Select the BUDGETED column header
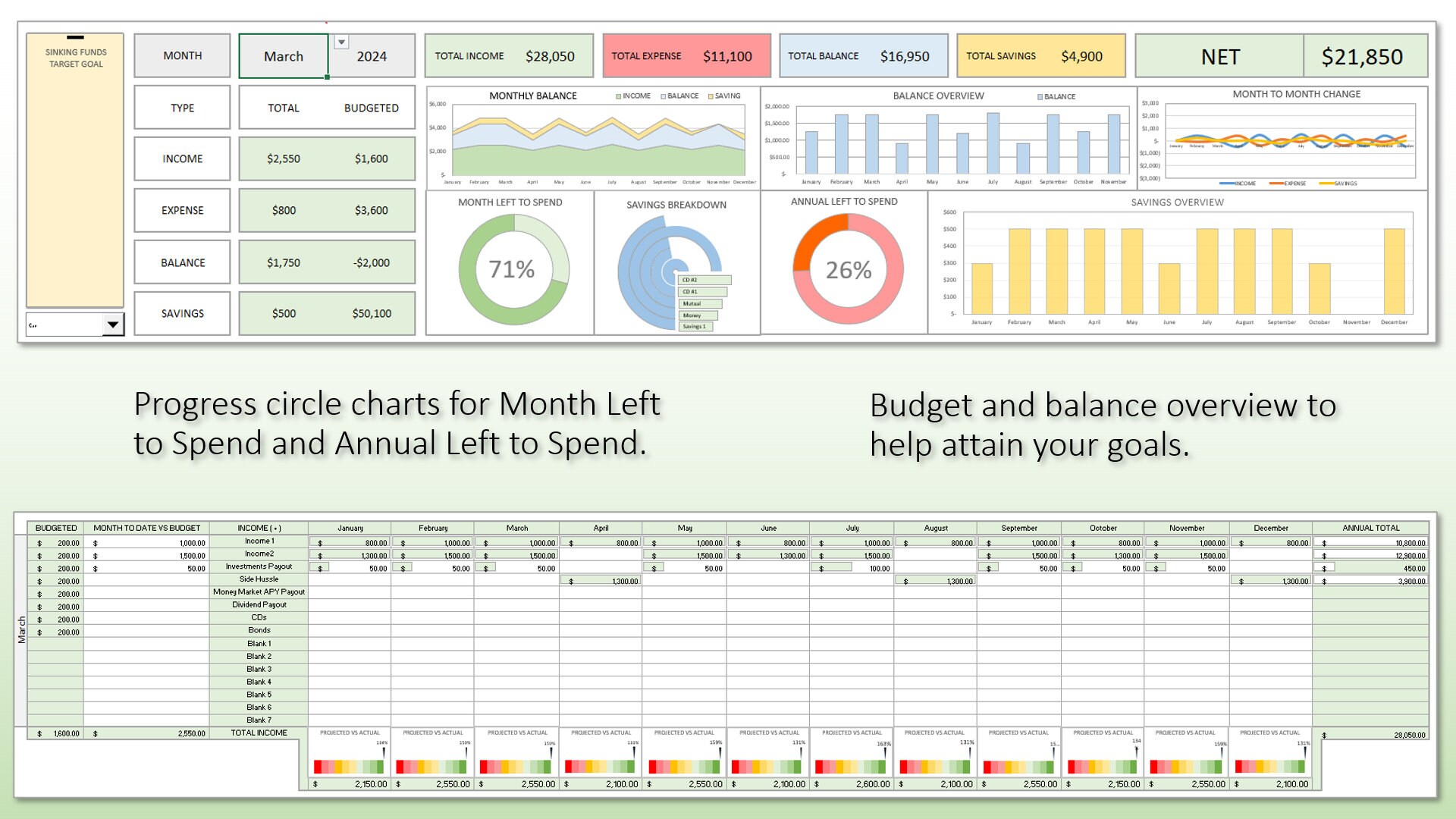The image size is (1456, 819). coord(56,528)
